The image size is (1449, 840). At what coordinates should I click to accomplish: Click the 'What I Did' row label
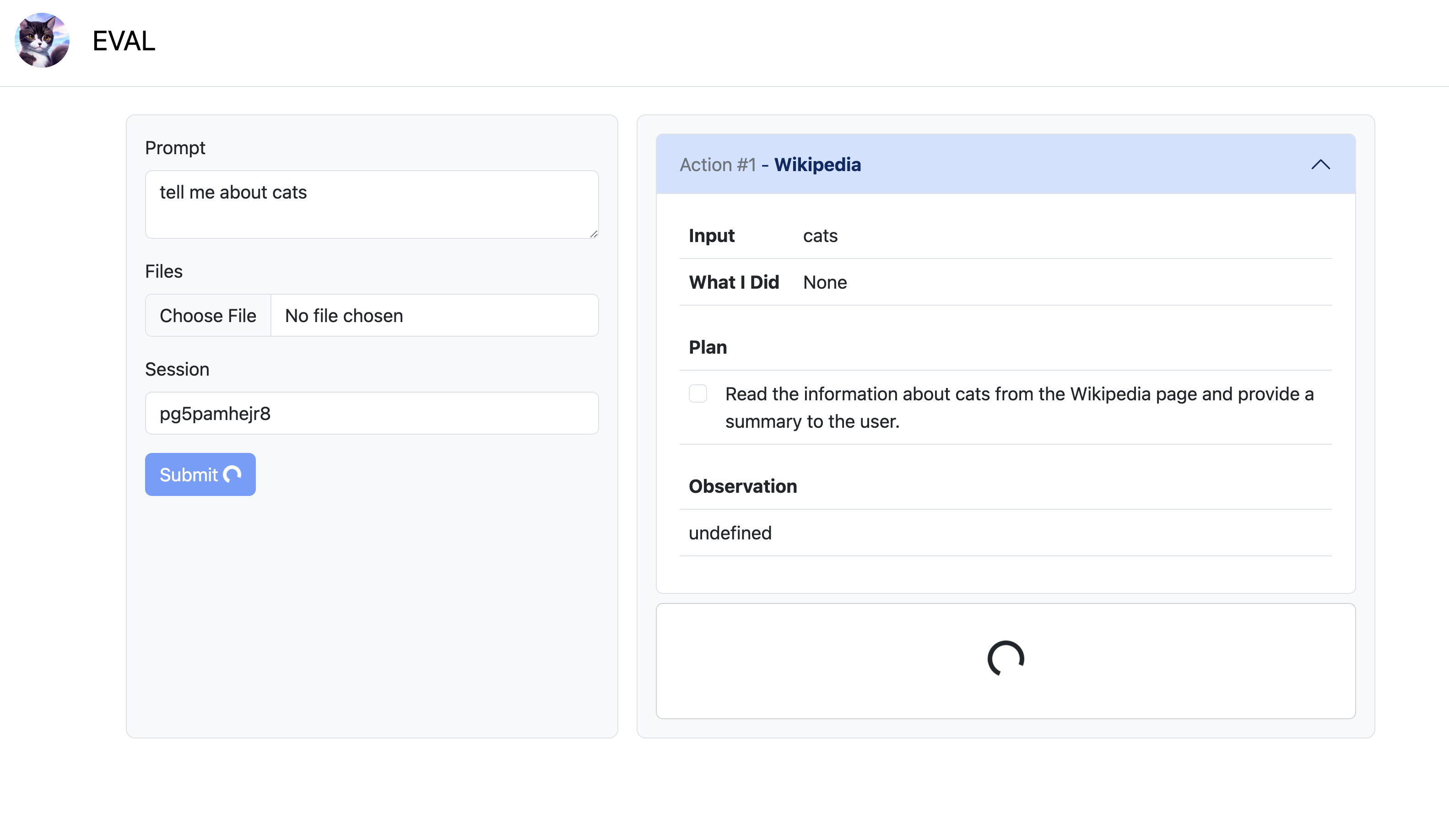coord(734,282)
